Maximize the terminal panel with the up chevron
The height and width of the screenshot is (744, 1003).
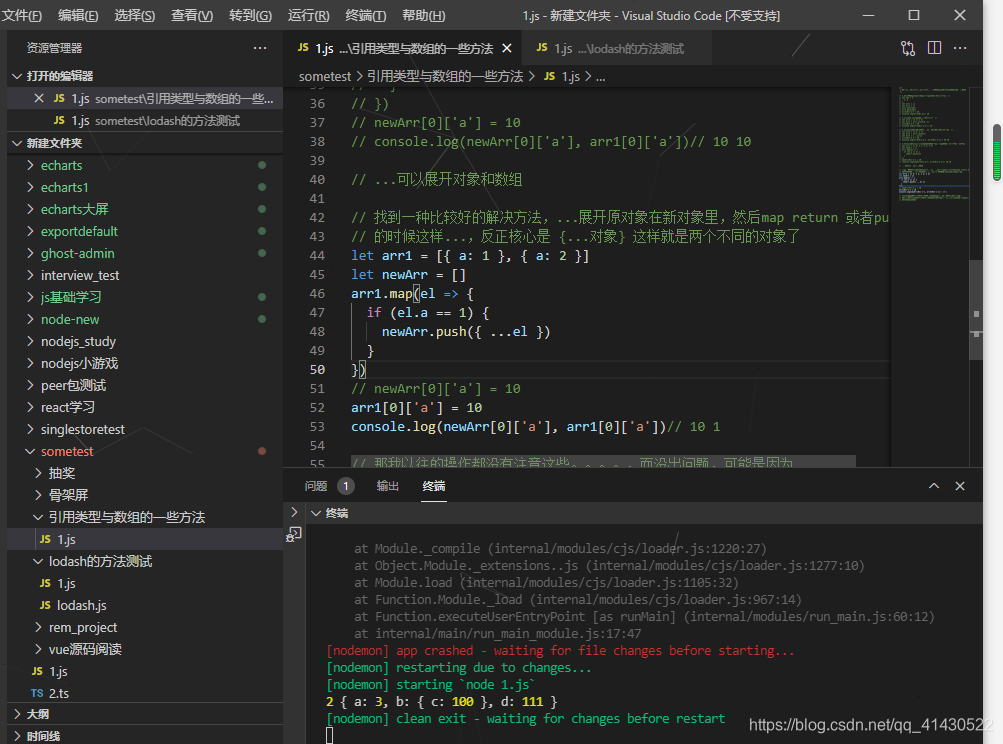click(934, 486)
